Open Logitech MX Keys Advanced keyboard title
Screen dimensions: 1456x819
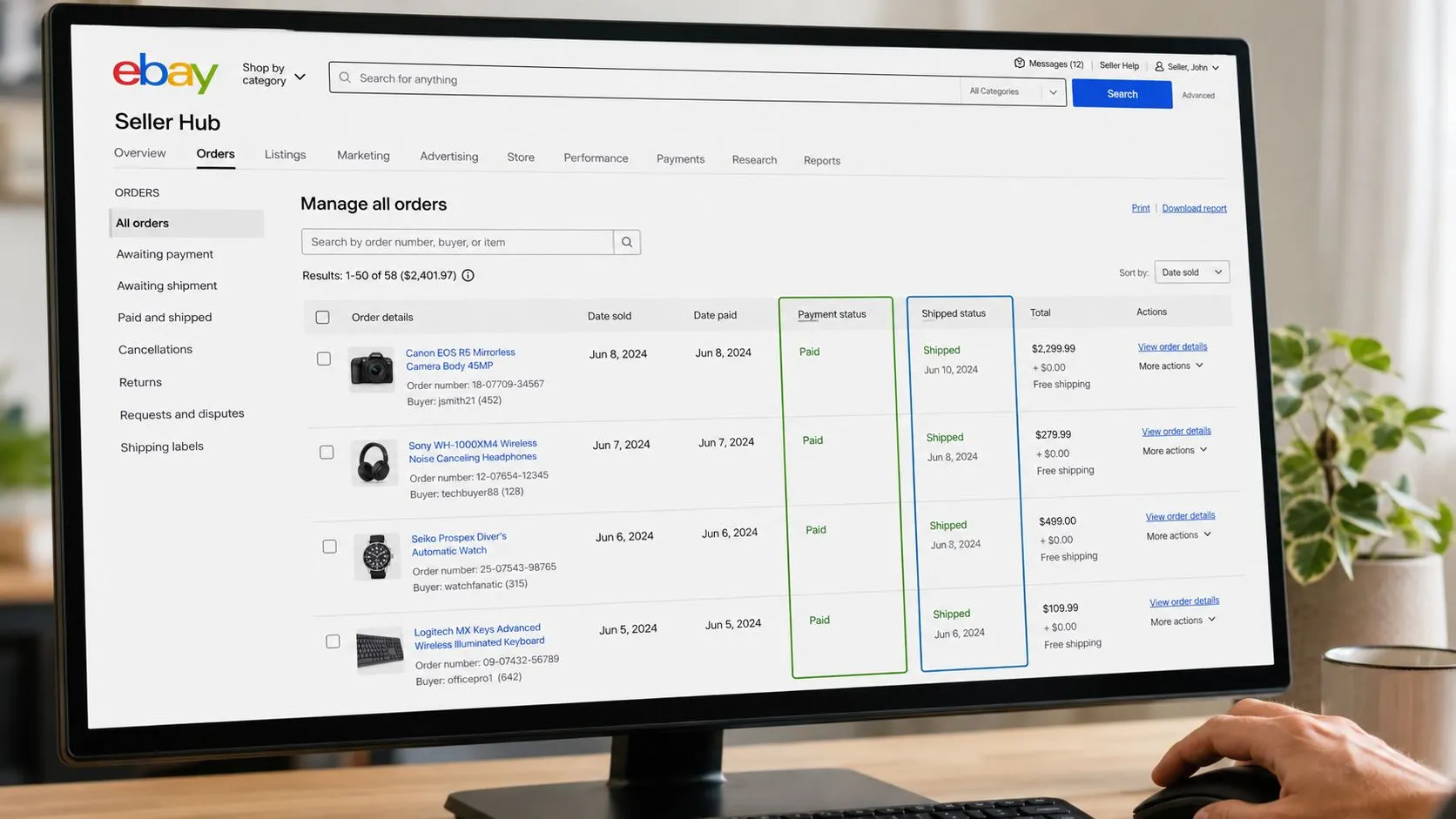(x=478, y=636)
